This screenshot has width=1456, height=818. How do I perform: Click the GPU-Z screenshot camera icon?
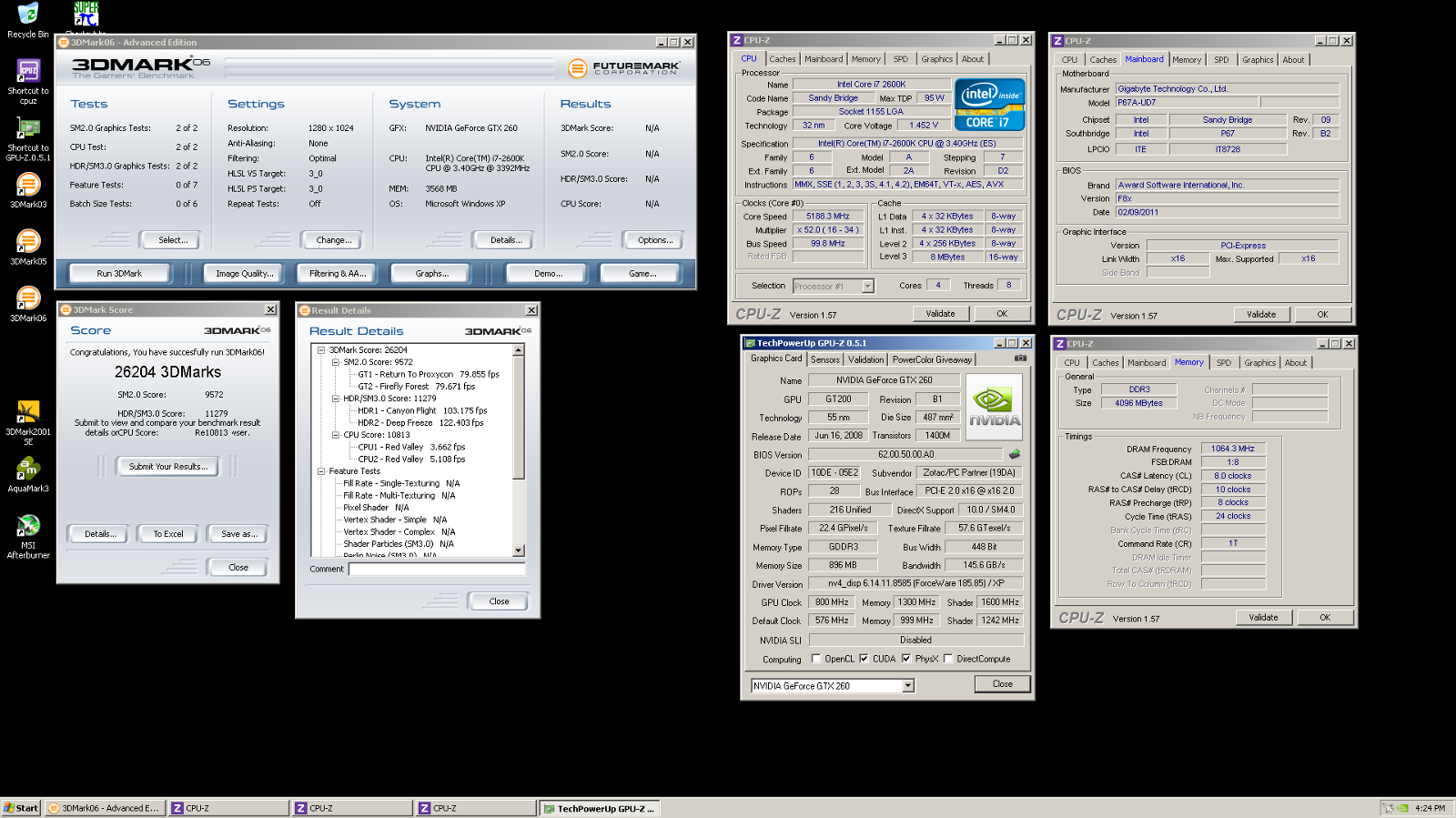click(x=1020, y=359)
